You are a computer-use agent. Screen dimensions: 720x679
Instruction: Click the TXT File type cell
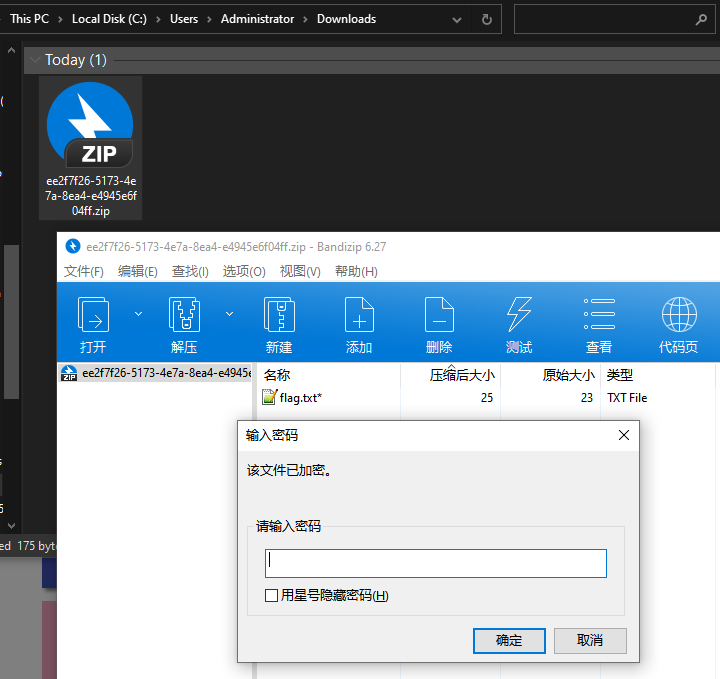(x=627, y=398)
